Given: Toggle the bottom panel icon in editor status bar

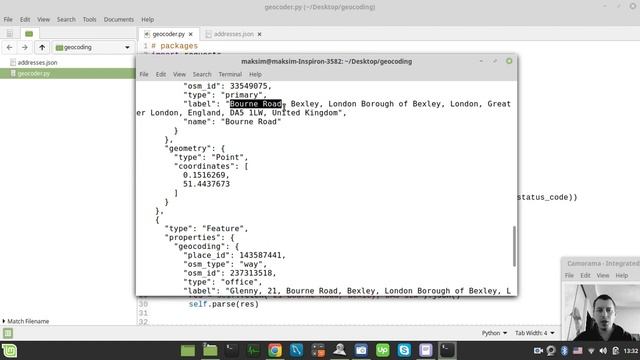Looking at the screenshot, I should tap(8, 333).
